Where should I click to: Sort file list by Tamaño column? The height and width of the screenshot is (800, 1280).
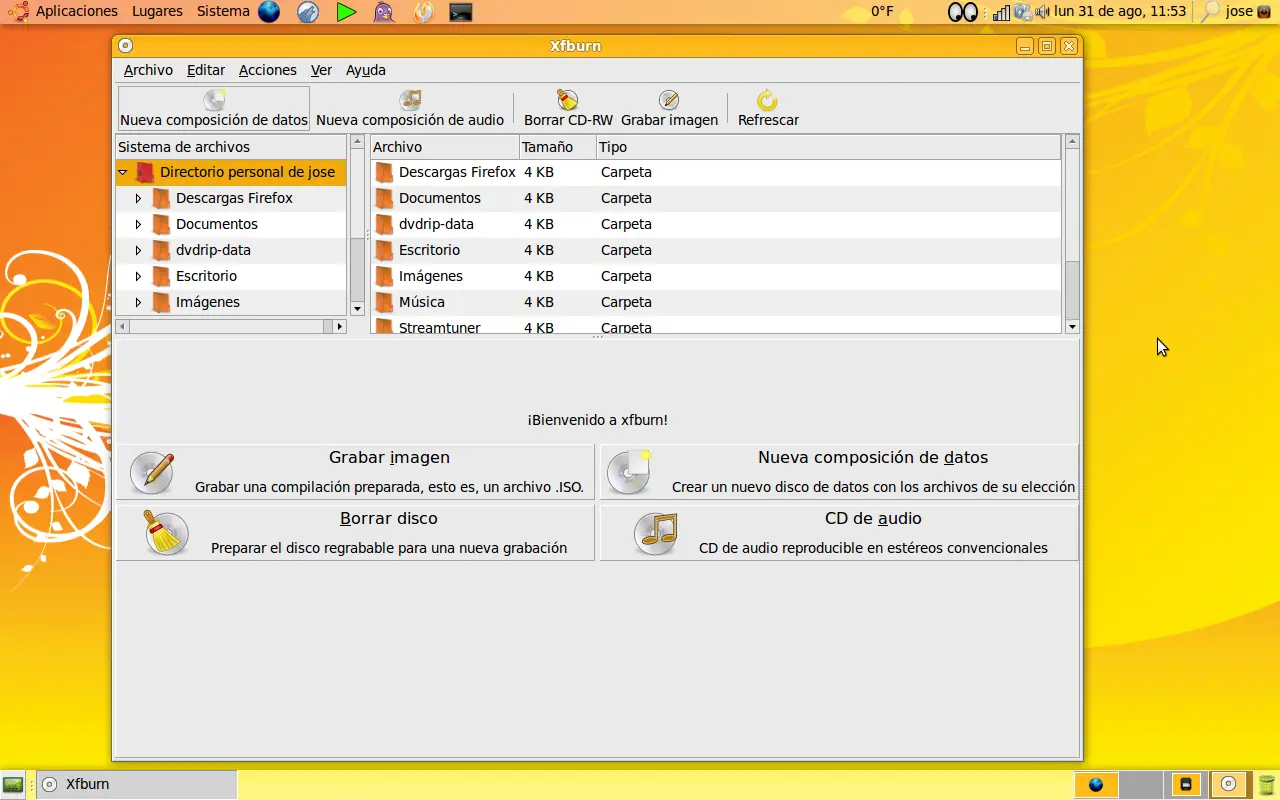click(557, 147)
